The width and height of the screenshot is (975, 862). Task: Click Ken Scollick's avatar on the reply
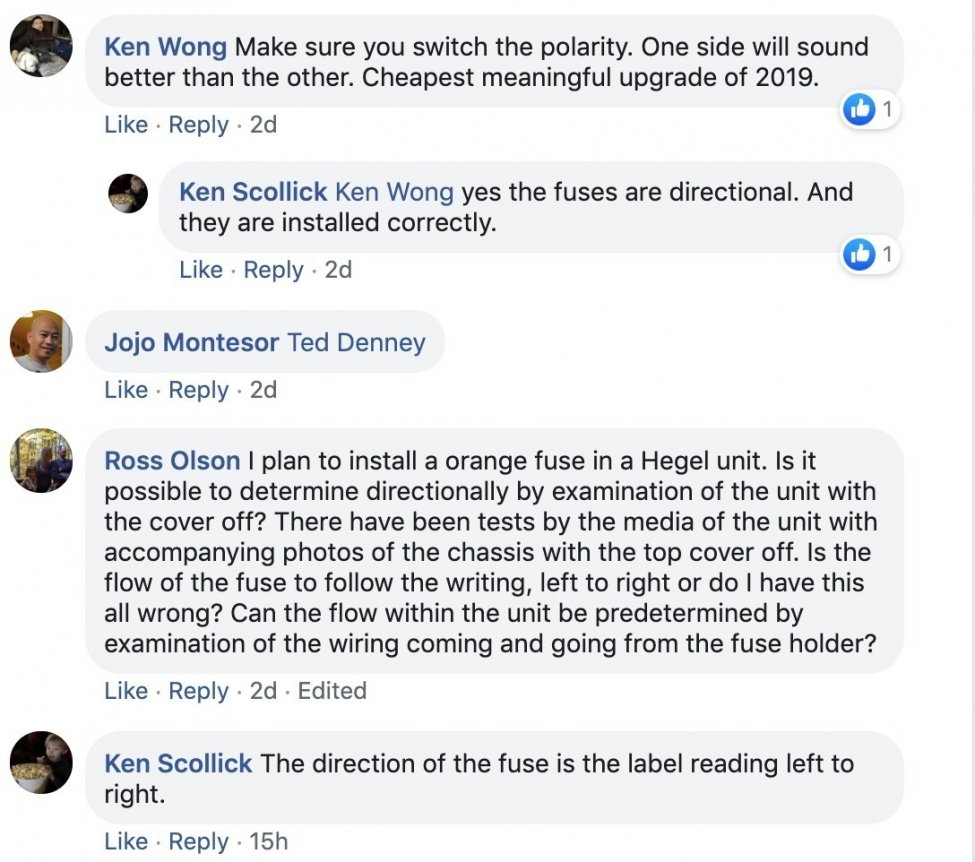pos(128,192)
